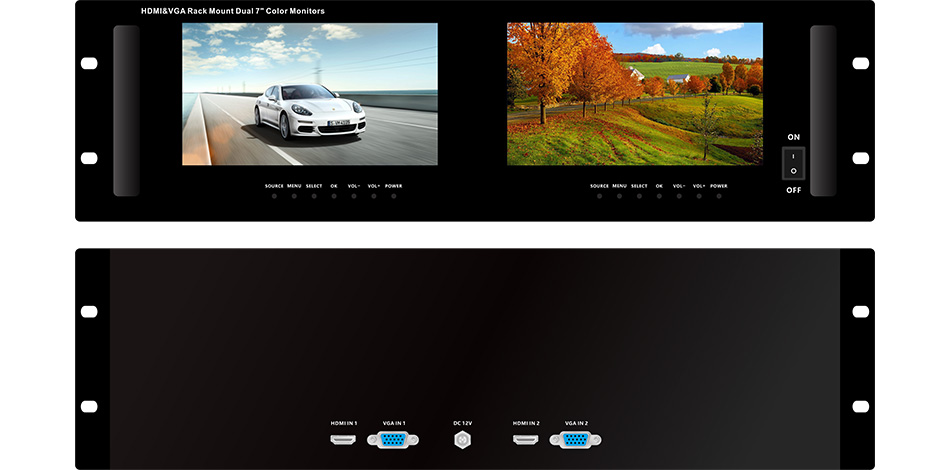Click the right screen showing autumn trees
The image size is (950, 470).
[634, 94]
